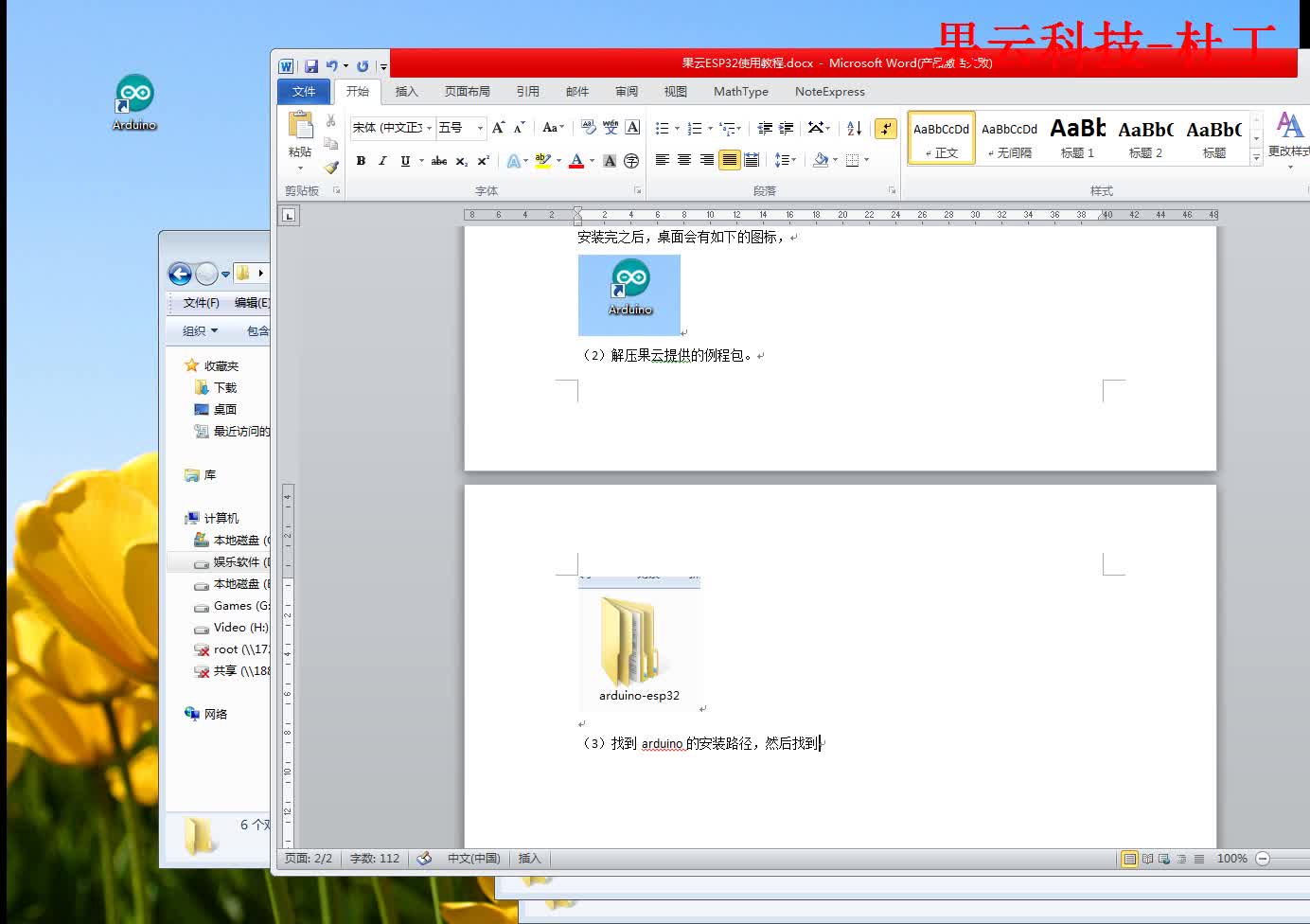Toggle Center alignment button

pos(684,160)
